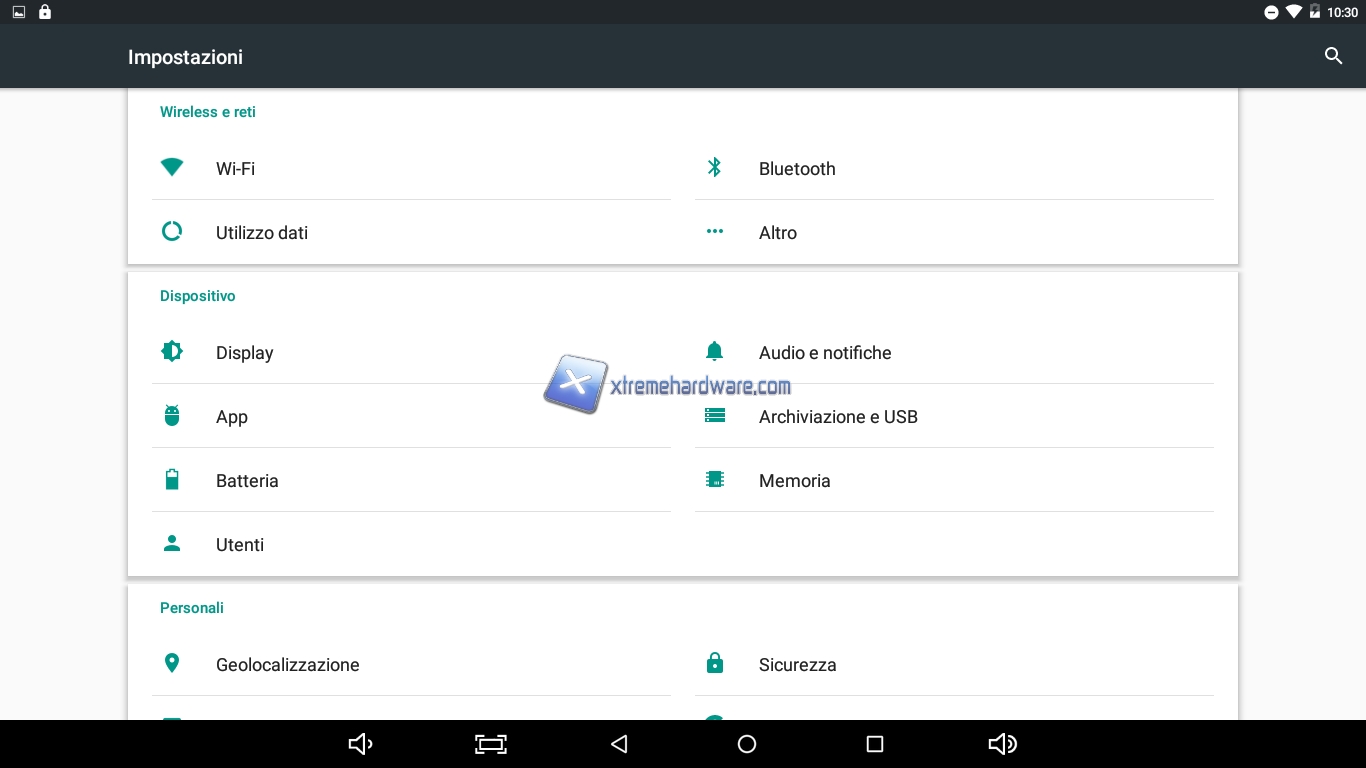Tap the bell icon for Audio e notifiche
Viewport: 1366px width, 768px height.
[714, 352]
